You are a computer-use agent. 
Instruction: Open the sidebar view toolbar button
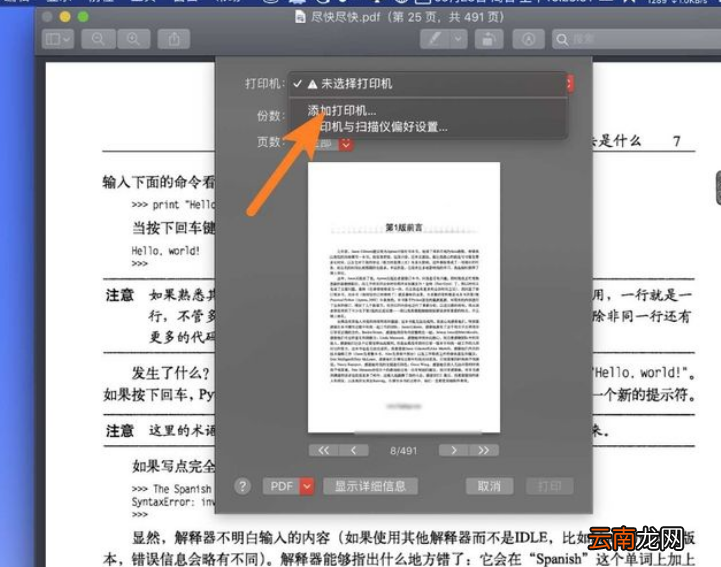(57, 39)
